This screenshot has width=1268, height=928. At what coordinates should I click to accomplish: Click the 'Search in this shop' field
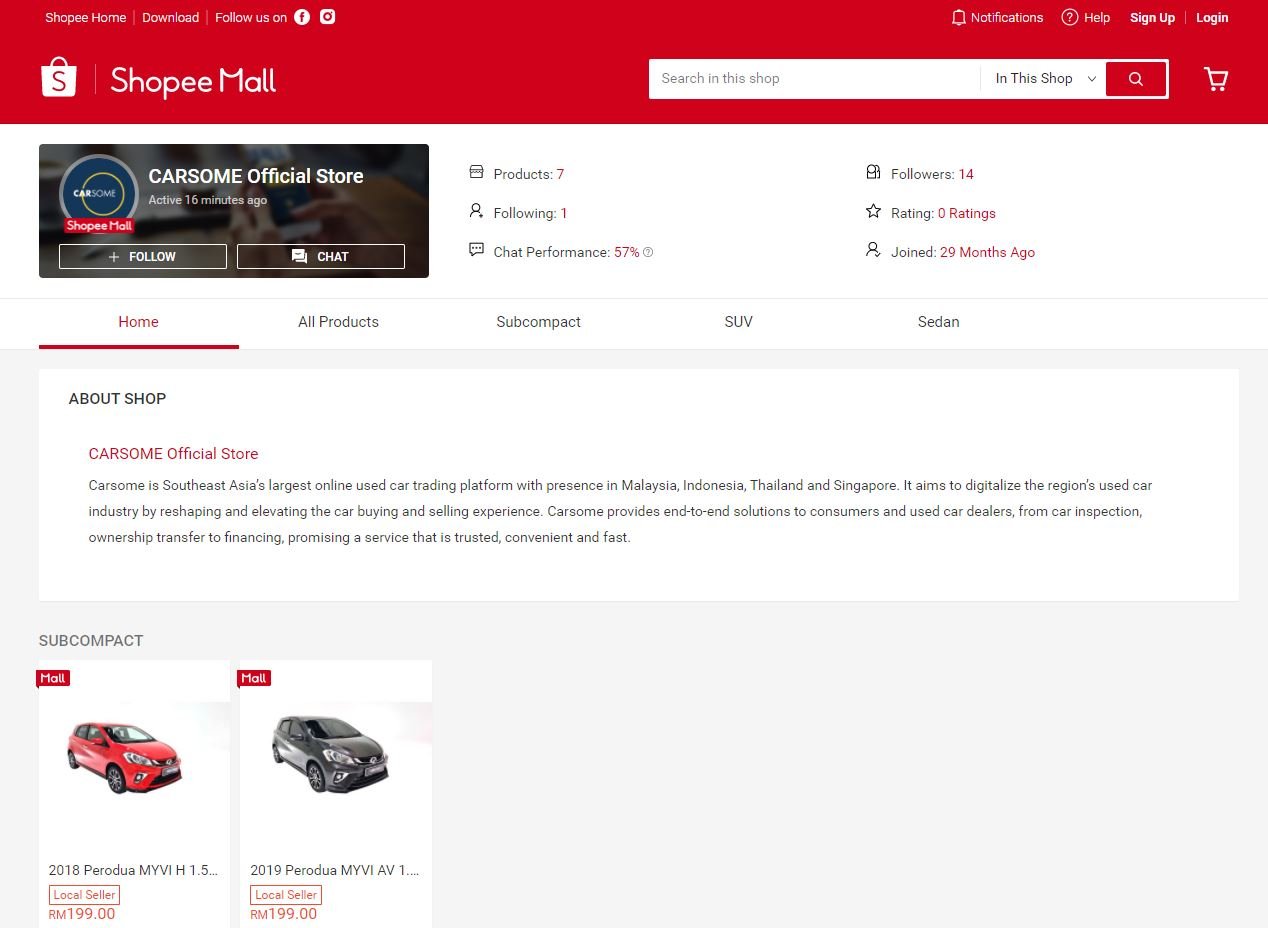click(813, 79)
